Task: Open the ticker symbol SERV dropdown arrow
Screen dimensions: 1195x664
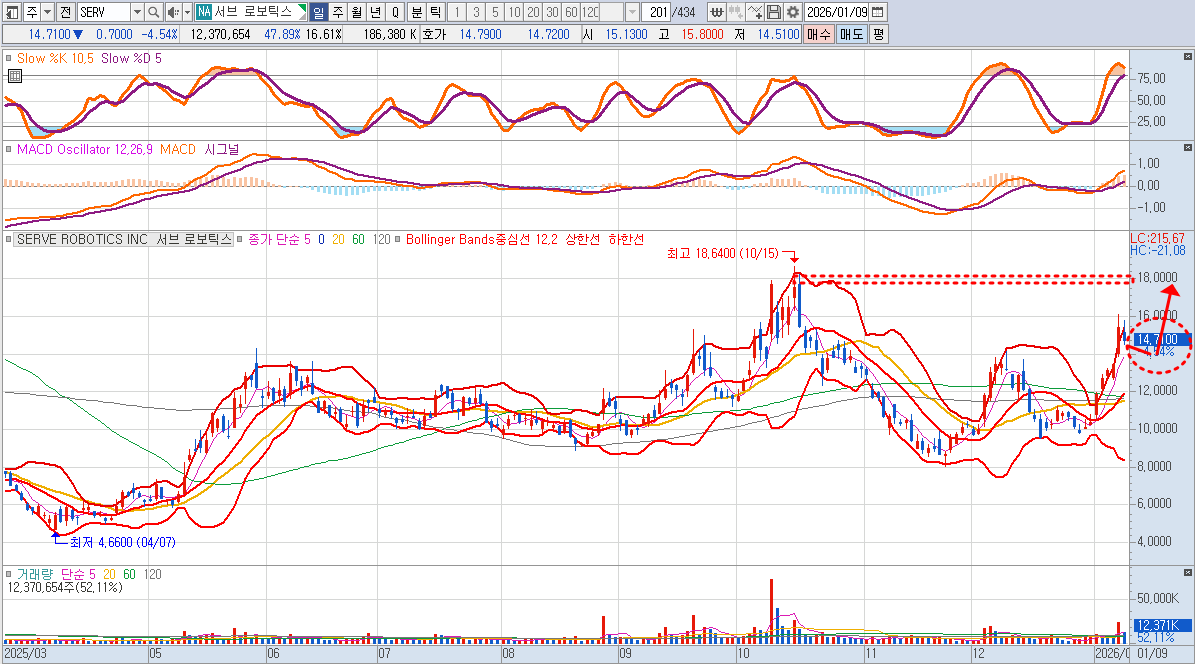Action: 137,12
